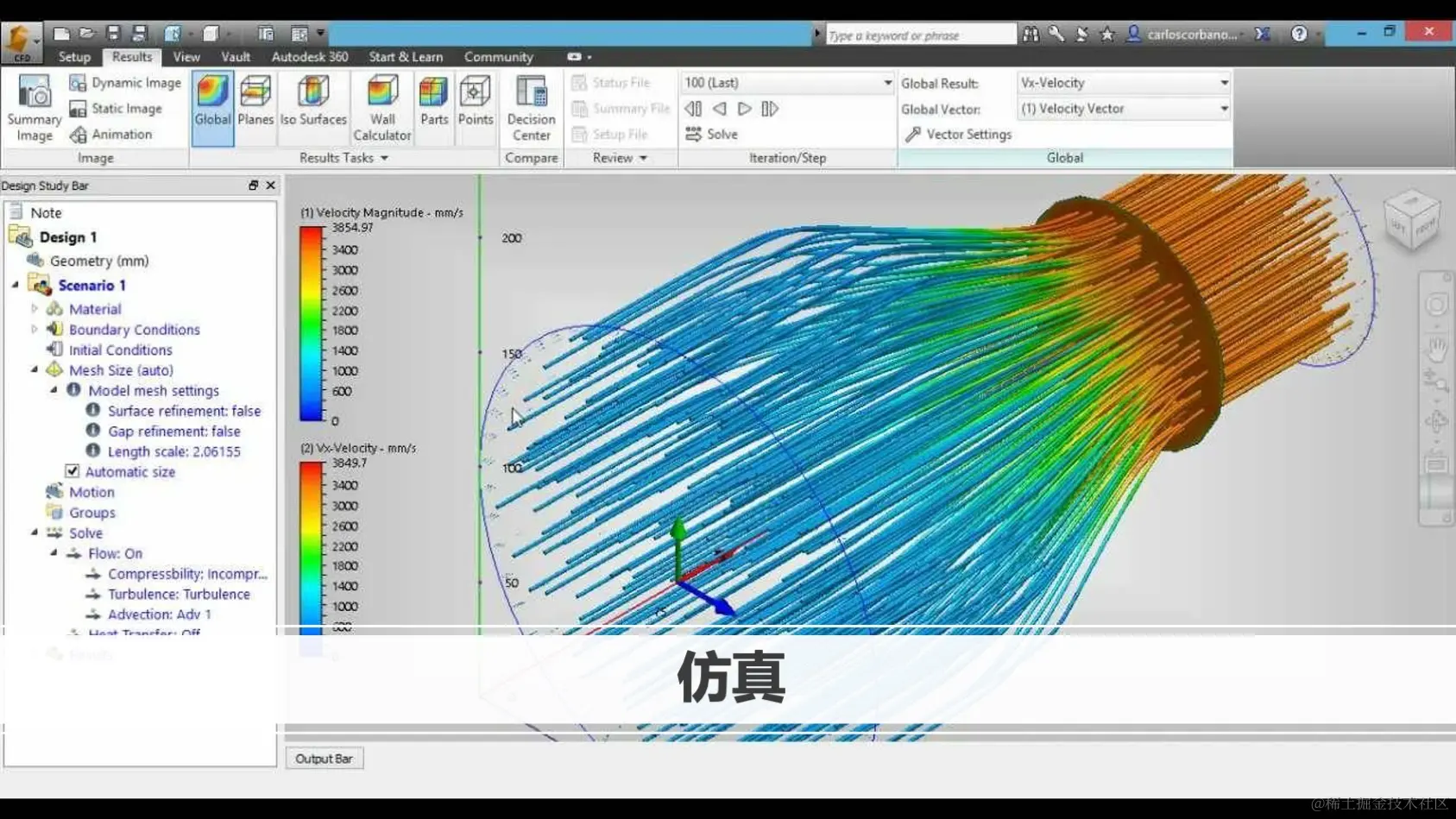Collapse the Scenario 1 tree node
Image resolution: width=1456 pixels, height=819 pixels.
pos(16,285)
